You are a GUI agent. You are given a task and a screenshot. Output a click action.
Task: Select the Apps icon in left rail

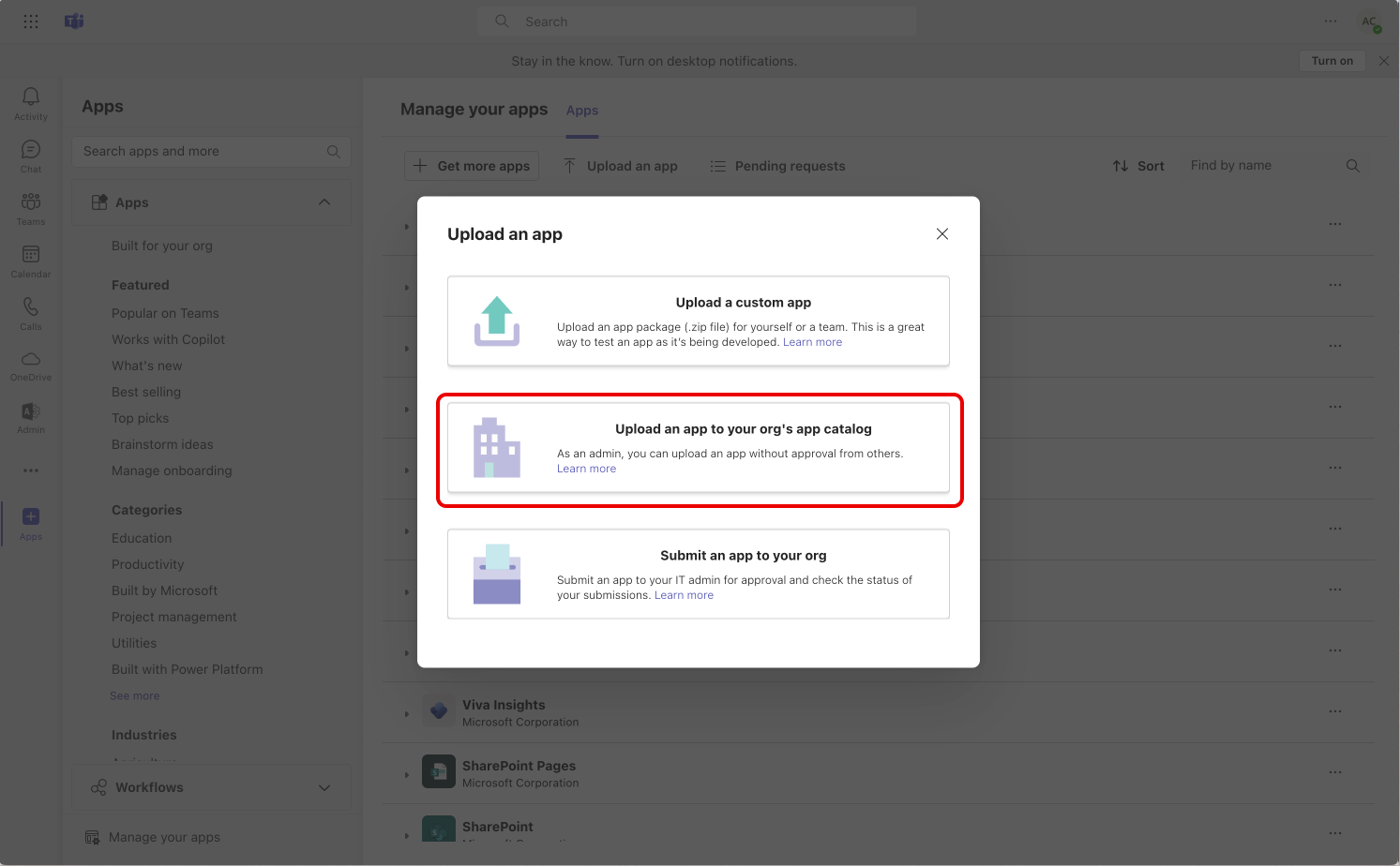point(31,524)
